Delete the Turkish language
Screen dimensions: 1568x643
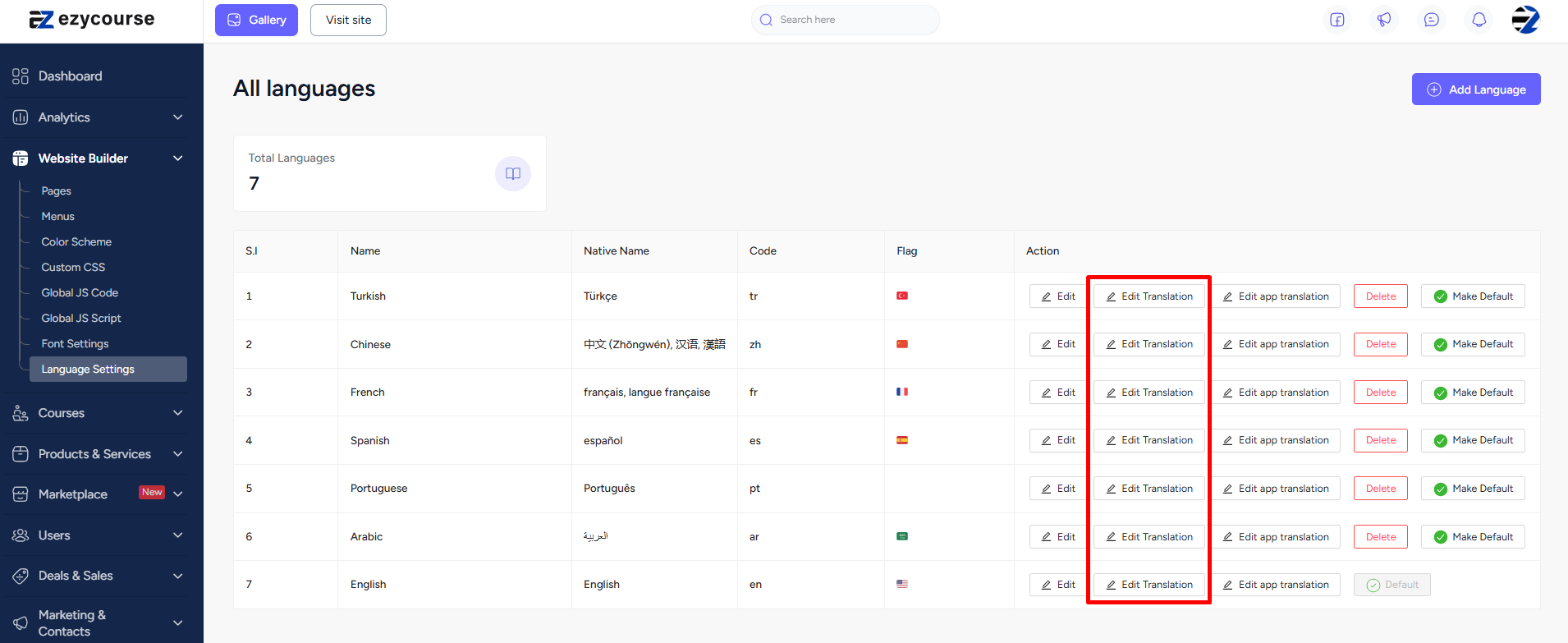tap(1381, 296)
